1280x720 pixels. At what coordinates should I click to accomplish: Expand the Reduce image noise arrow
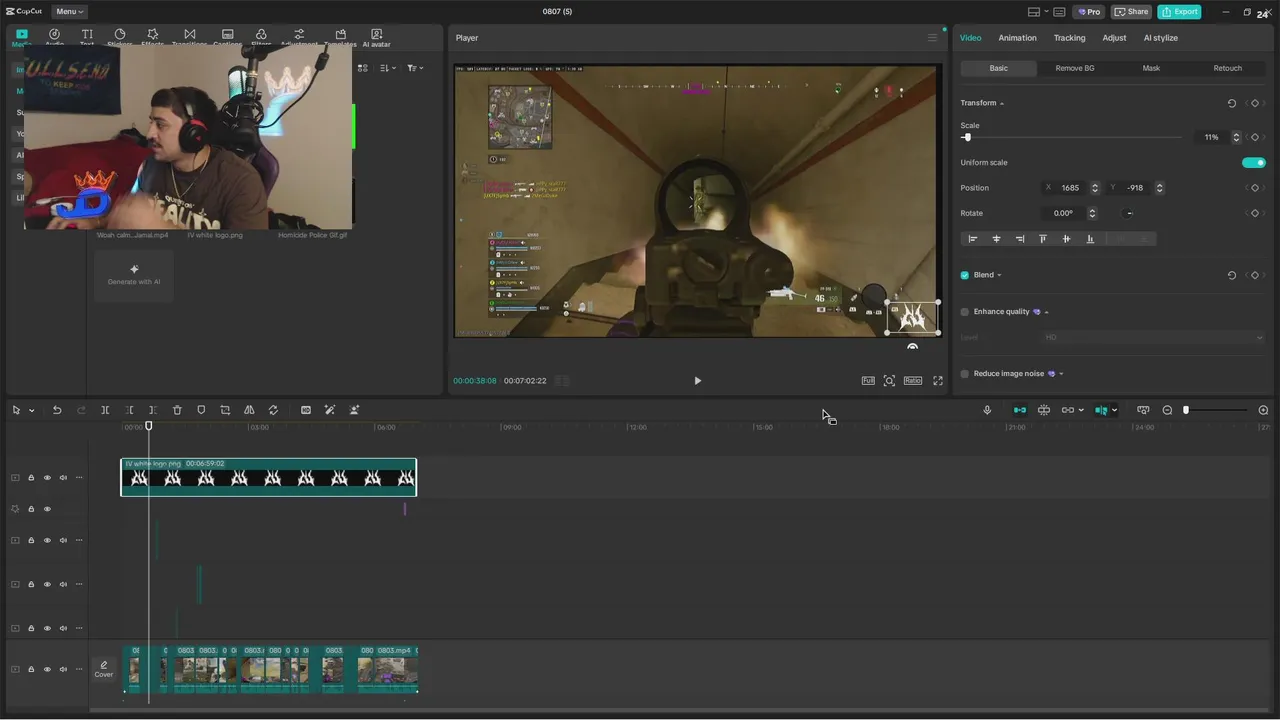(1061, 374)
